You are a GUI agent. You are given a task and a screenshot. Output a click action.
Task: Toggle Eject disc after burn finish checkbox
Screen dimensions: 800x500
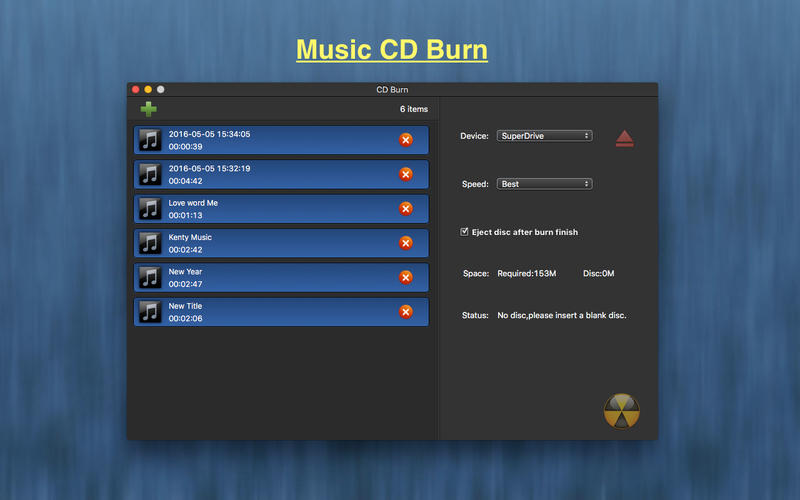464,232
